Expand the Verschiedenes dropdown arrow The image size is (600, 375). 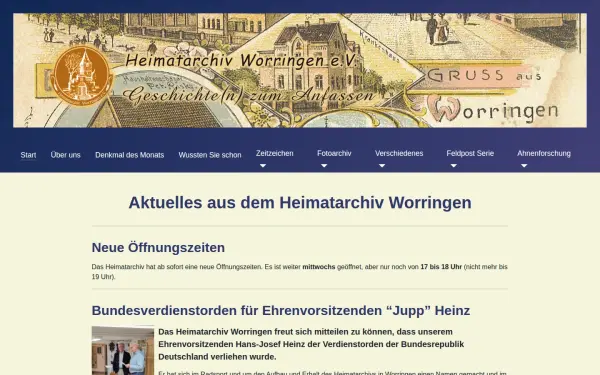382,166
